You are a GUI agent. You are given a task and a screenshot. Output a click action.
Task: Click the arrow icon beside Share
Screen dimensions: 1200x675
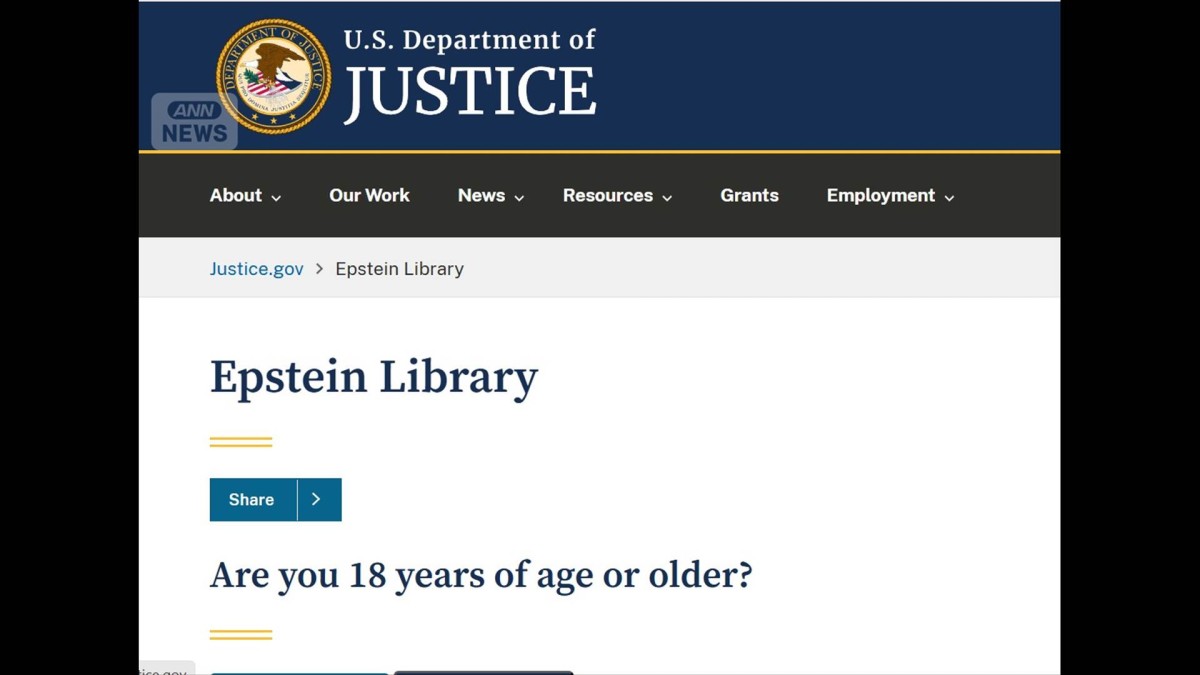317,500
